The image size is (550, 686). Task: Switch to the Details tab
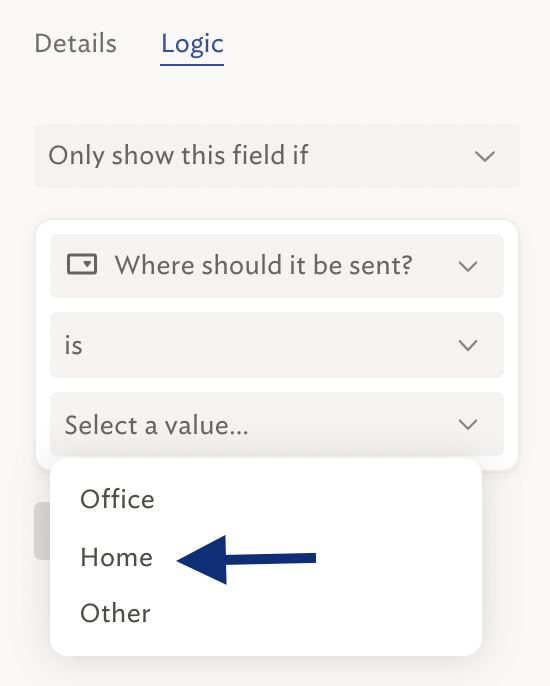point(75,43)
